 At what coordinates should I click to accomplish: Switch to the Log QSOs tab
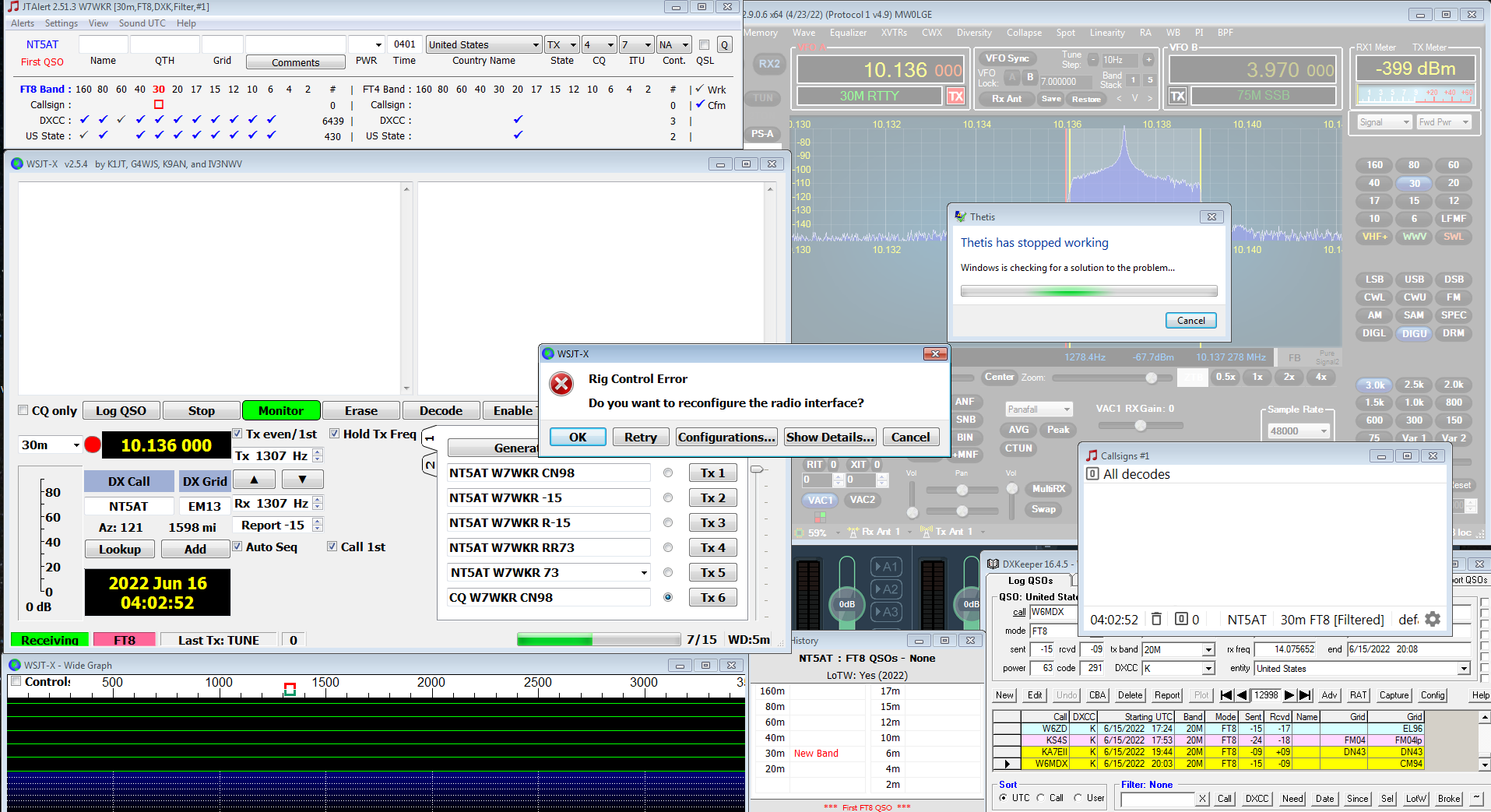[x=1030, y=581]
